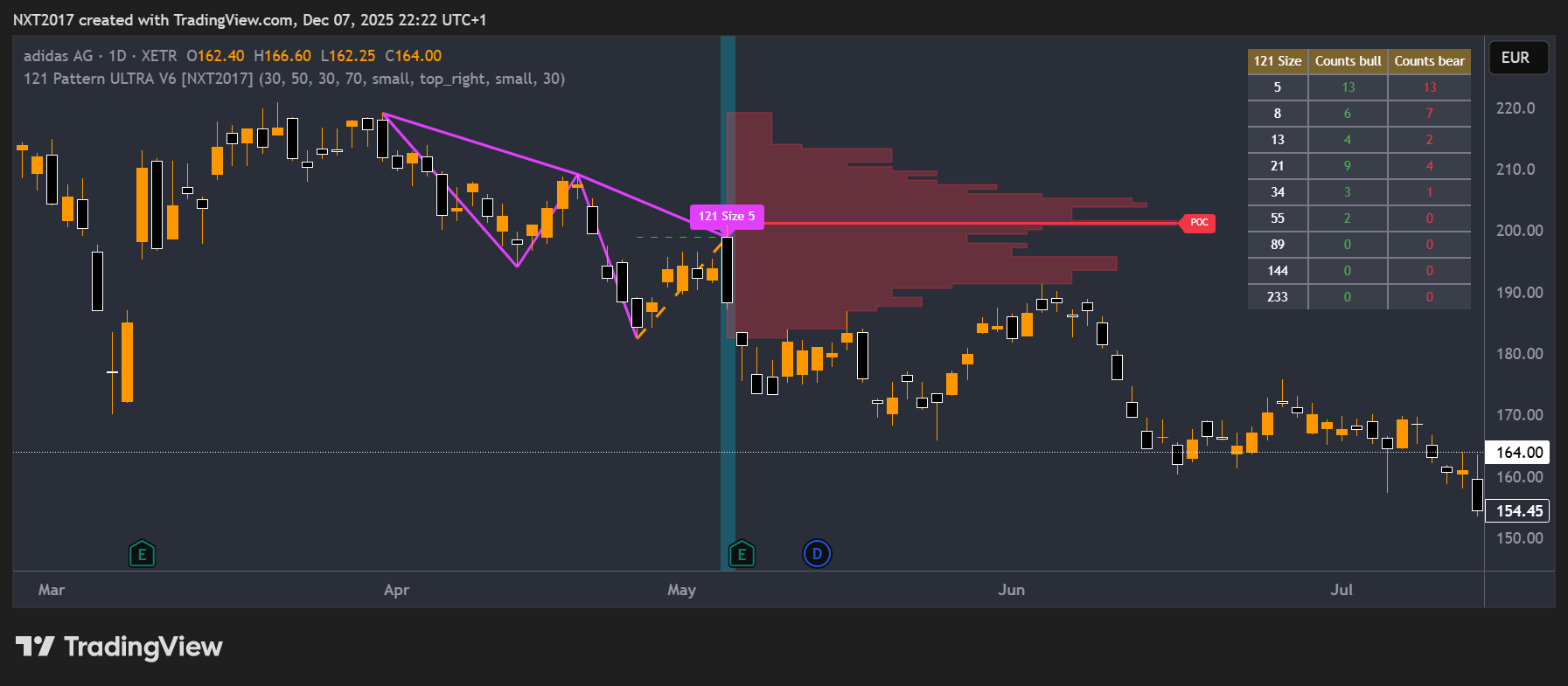Click the 154.45 price axis label
Image resolution: width=1568 pixels, height=686 pixels.
(1518, 511)
